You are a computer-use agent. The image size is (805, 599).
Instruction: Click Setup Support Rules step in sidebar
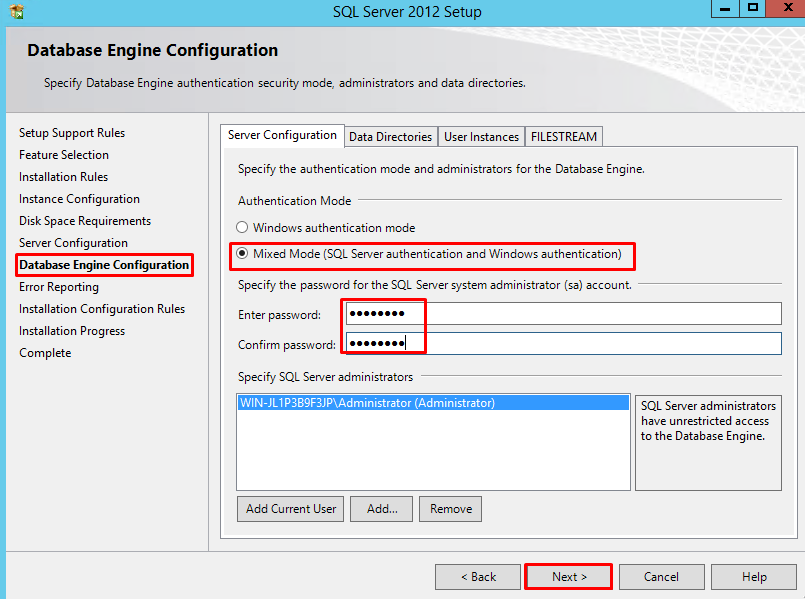pos(72,133)
